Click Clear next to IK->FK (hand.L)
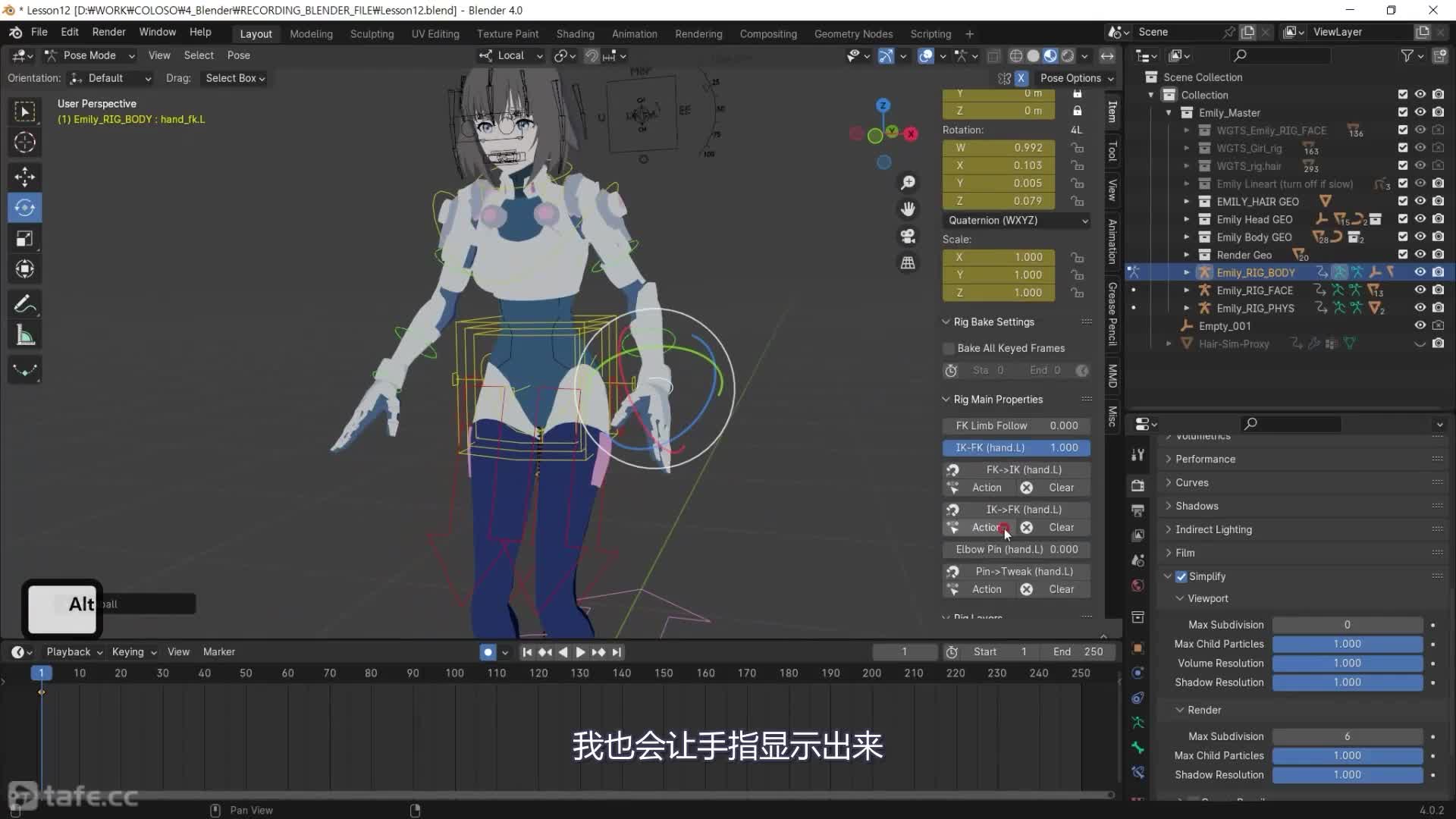Viewport: 1456px width, 819px height. pos(1062,527)
